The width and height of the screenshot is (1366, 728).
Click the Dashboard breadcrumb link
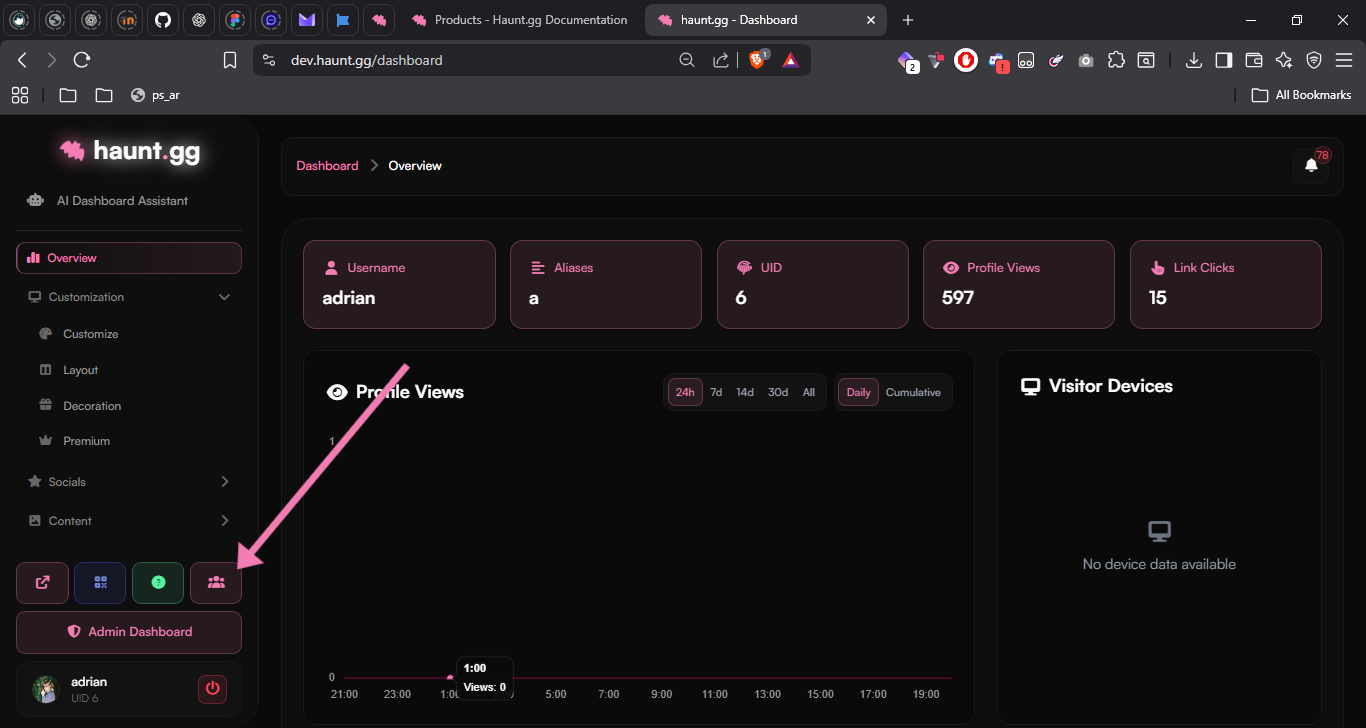click(327, 166)
